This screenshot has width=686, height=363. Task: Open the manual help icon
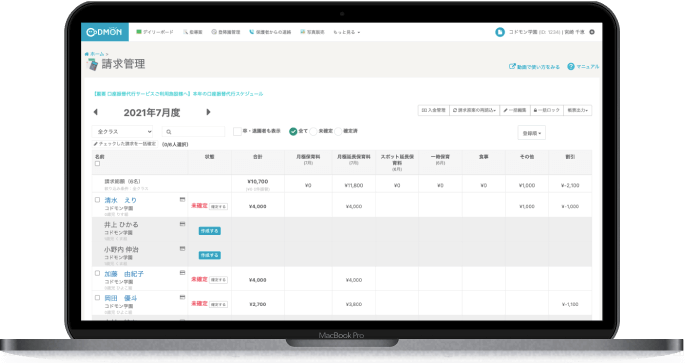click(570, 66)
